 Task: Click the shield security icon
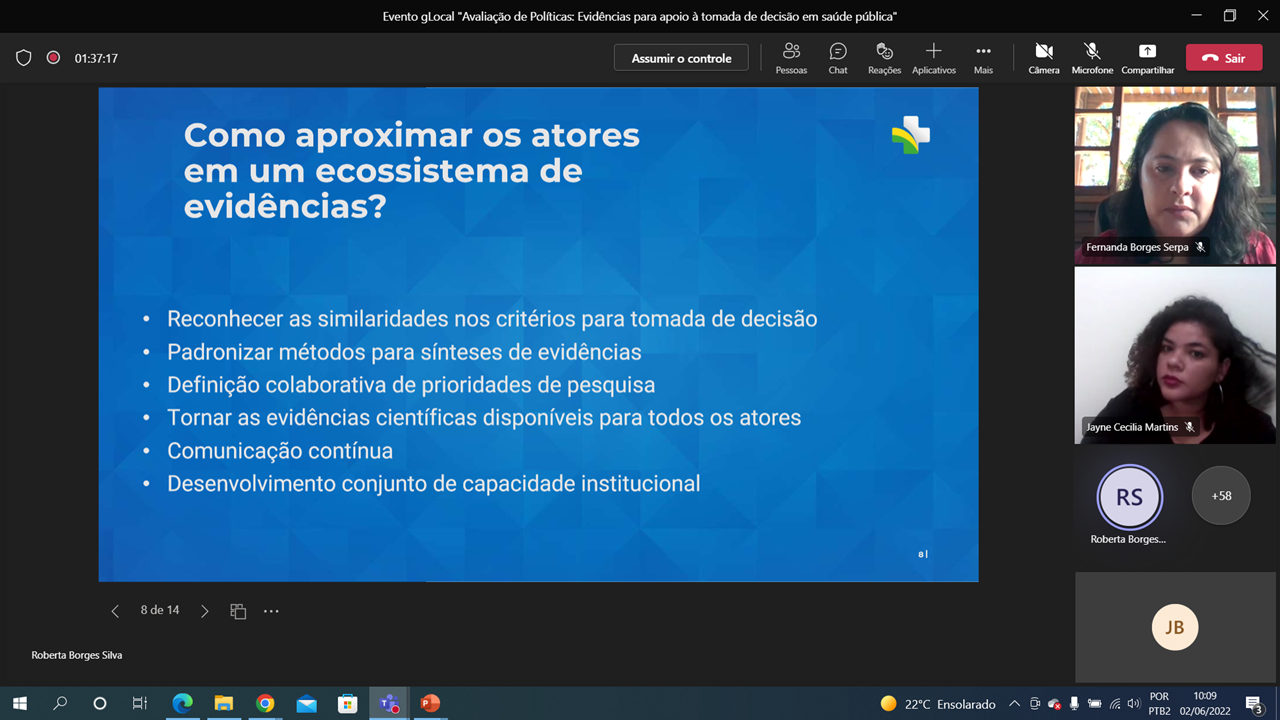24,58
